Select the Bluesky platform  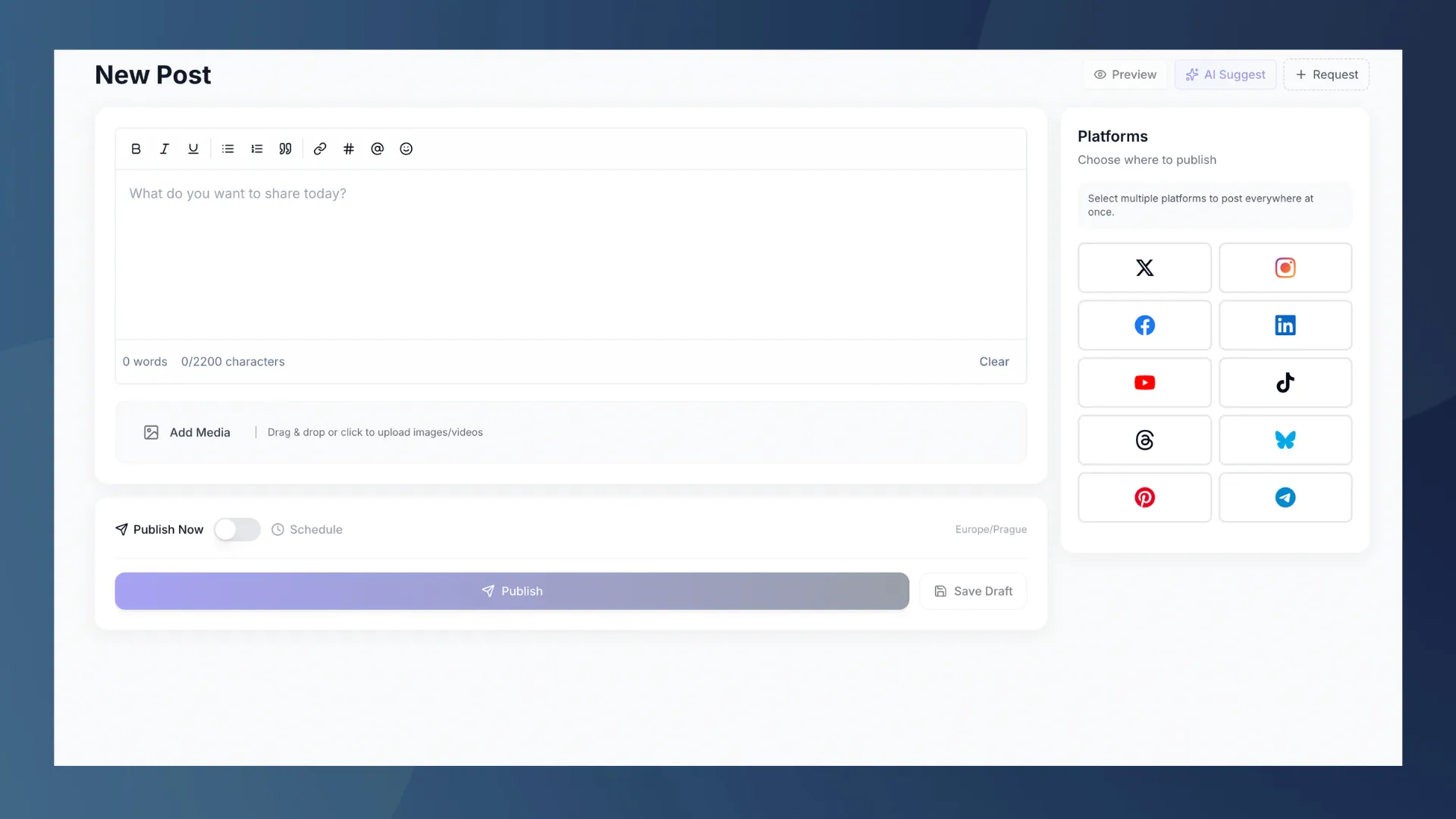pyautogui.click(x=1285, y=440)
